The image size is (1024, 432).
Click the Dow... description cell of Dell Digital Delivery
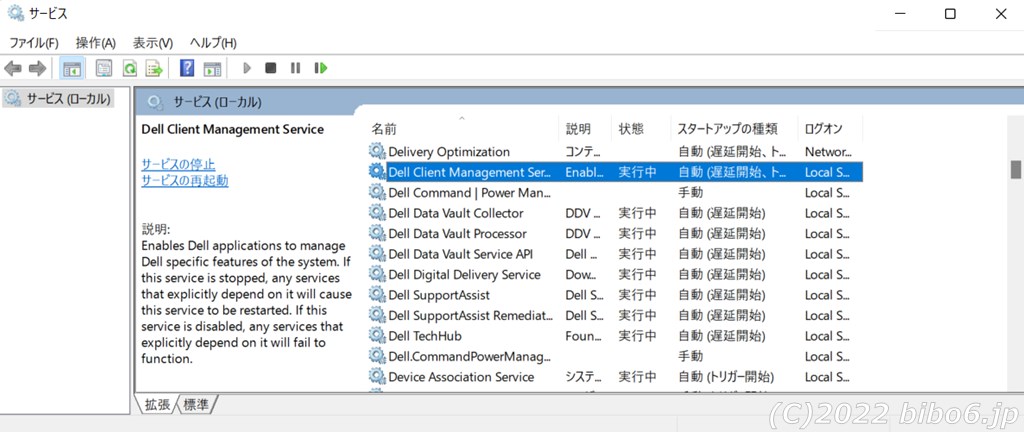[581, 274]
